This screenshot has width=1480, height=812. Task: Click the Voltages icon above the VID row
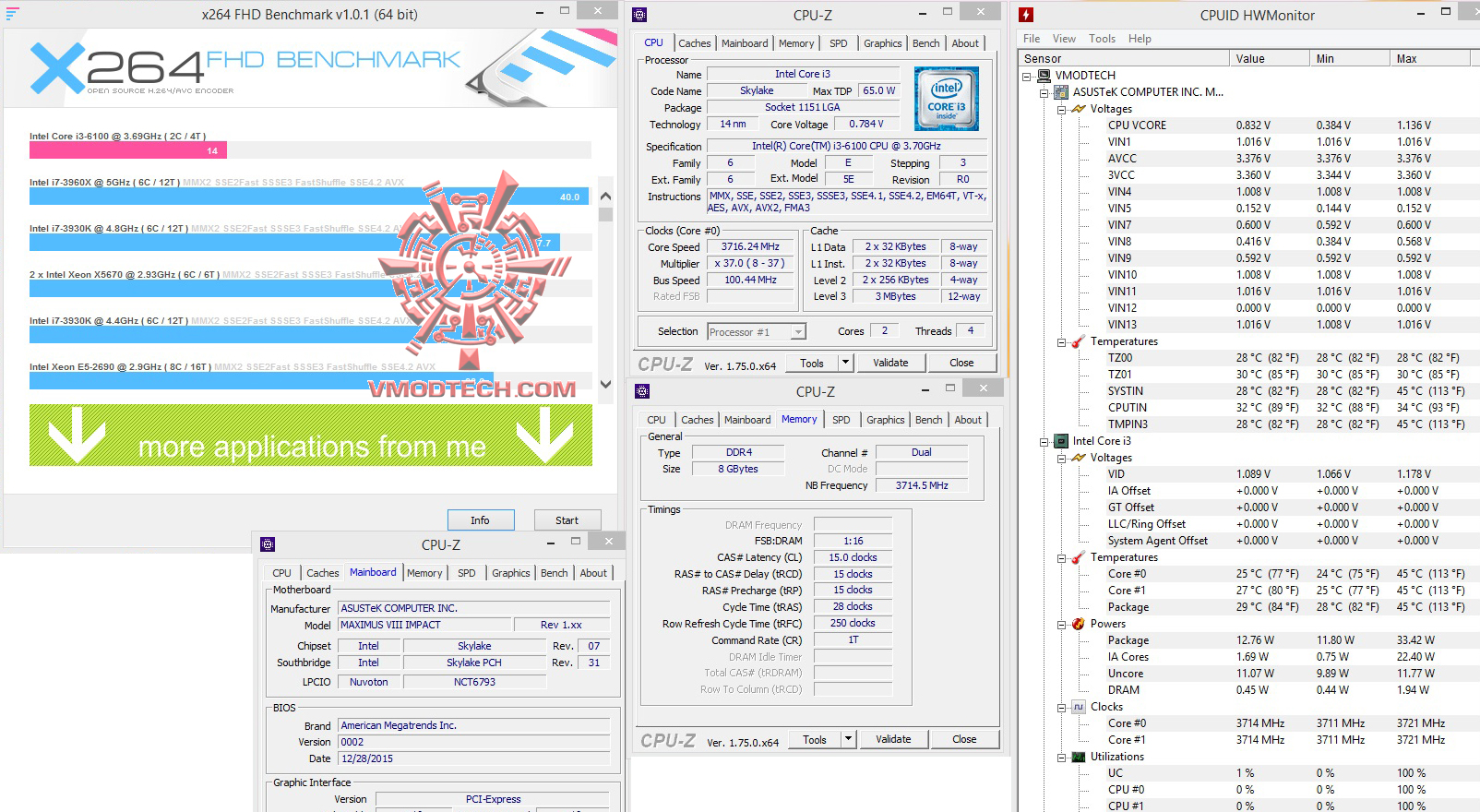point(1079,458)
